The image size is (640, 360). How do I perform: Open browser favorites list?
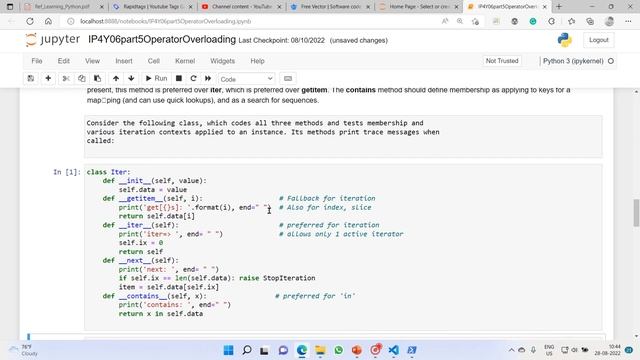click(x=571, y=21)
